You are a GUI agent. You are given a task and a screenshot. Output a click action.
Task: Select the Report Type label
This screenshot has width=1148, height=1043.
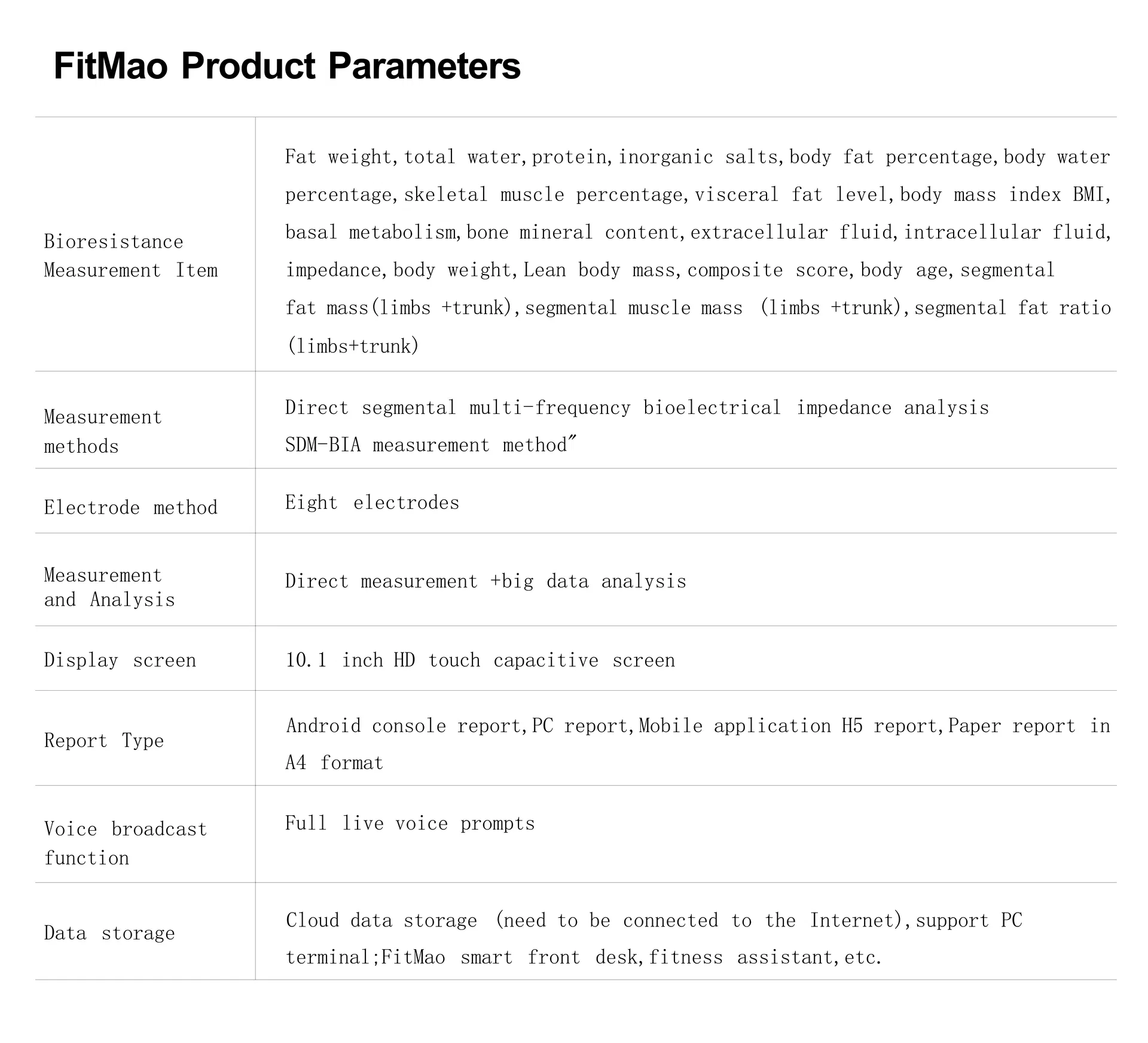[x=104, y=740]
